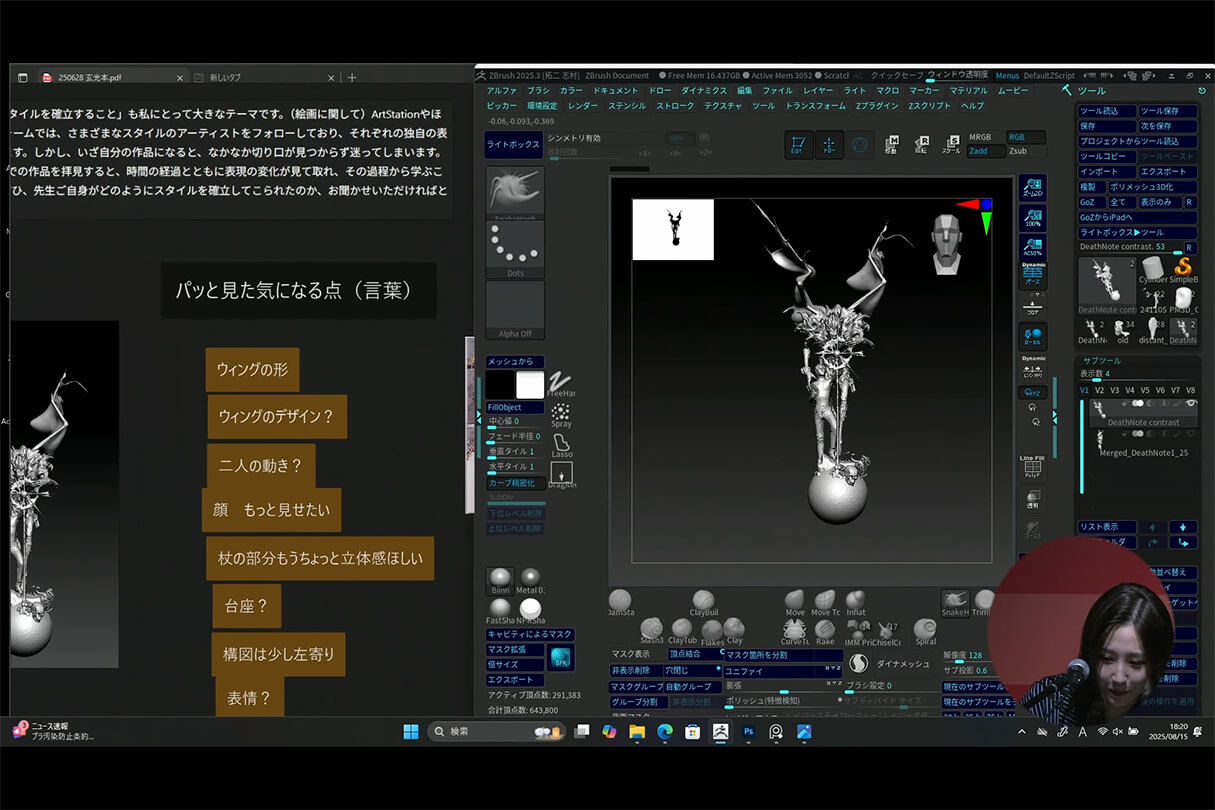The height and width of the screenshot is (810, 1215).
Task: Open the DefaultZScript selector
Action: click(1049, 75)
